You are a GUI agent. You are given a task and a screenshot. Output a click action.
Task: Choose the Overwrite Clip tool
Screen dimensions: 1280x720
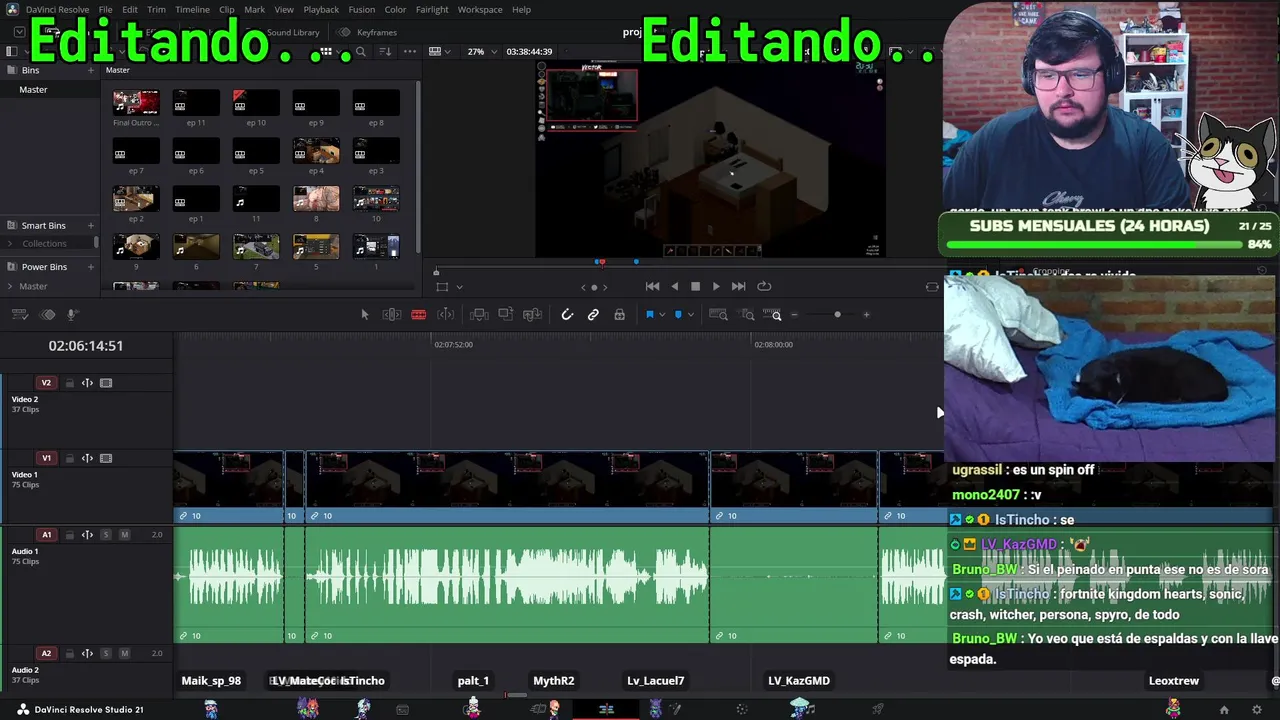pyautogui.click(x=506, y=315)
